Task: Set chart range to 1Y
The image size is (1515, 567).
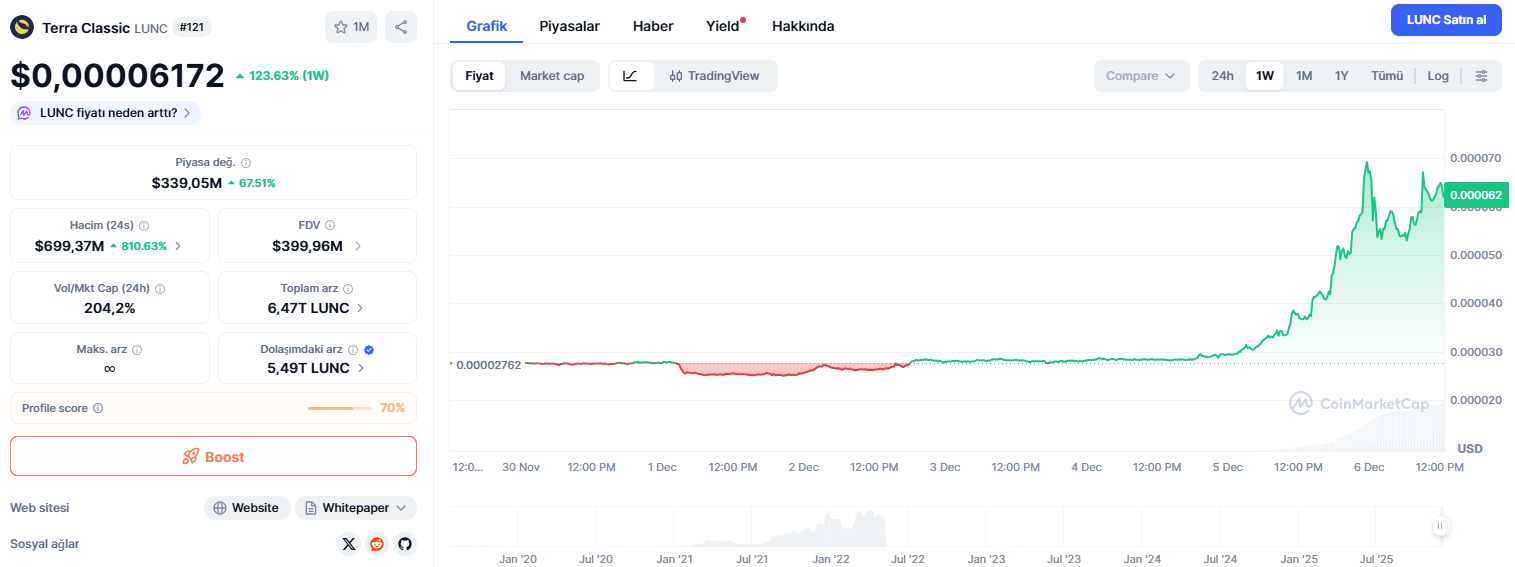Action: tap(1342, 76)
